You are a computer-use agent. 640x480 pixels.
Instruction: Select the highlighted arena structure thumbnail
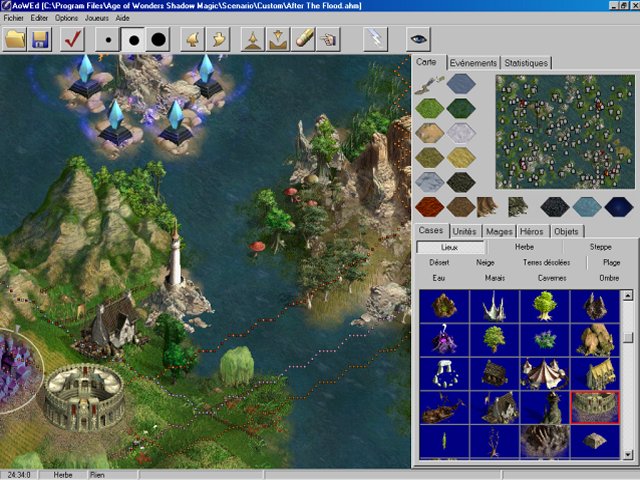pyautogui.click(x=595, y=407)
